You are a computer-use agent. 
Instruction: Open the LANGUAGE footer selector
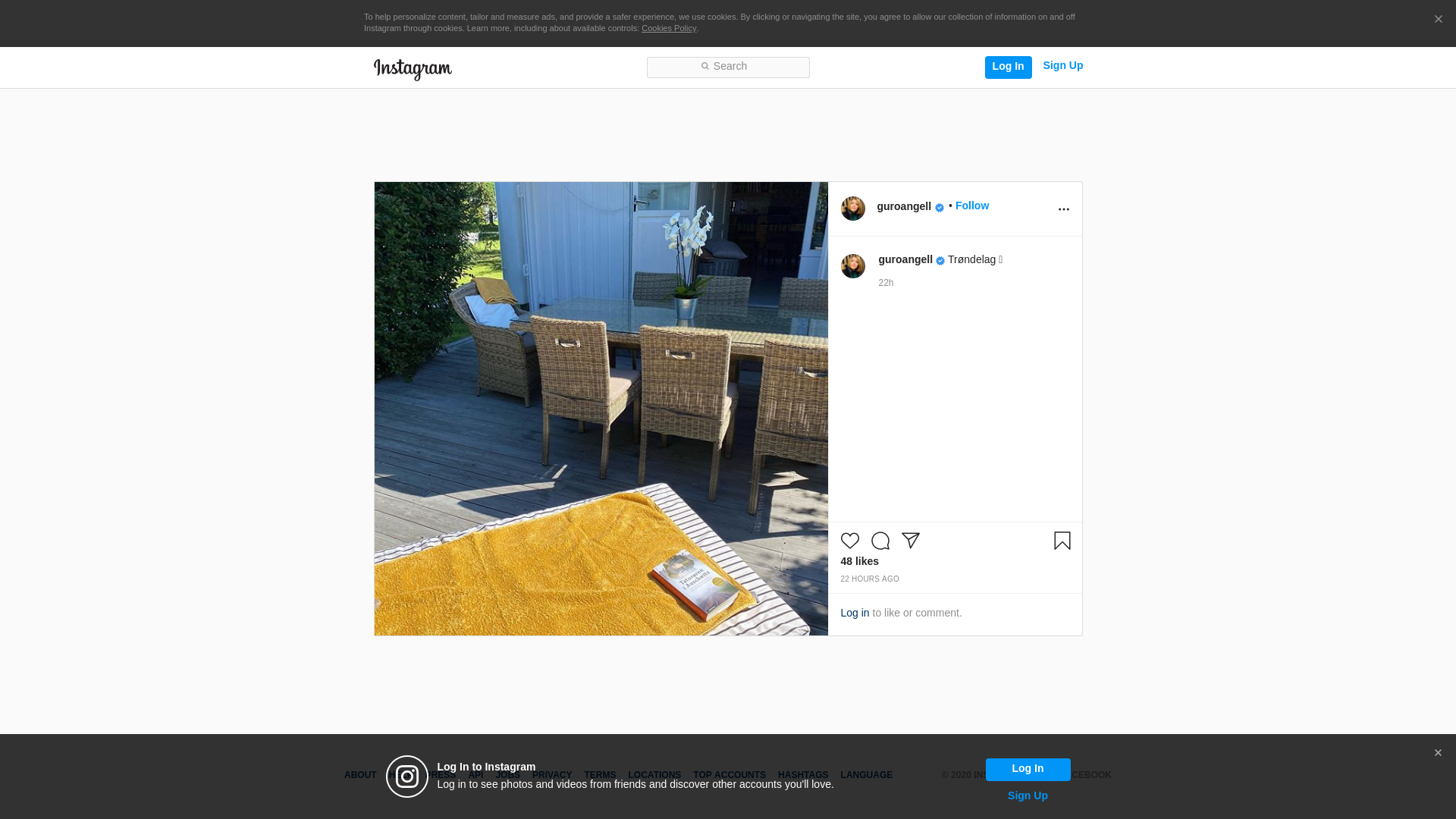867,775
